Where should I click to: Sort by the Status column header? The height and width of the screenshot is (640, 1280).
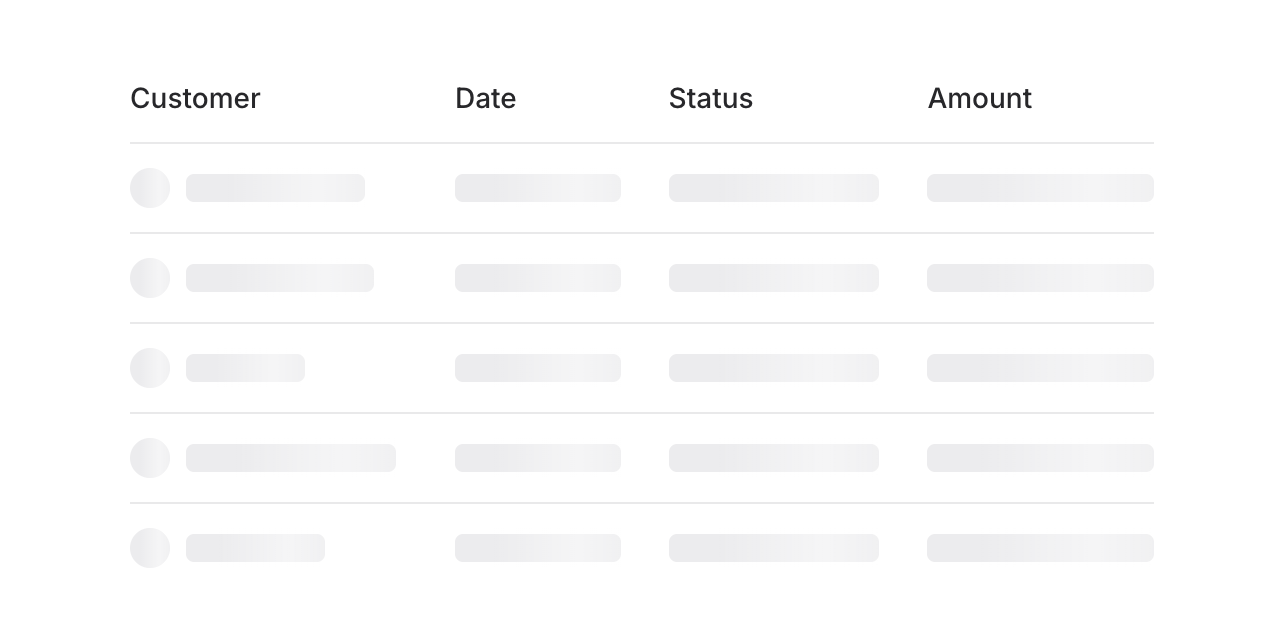coord(711,98)
